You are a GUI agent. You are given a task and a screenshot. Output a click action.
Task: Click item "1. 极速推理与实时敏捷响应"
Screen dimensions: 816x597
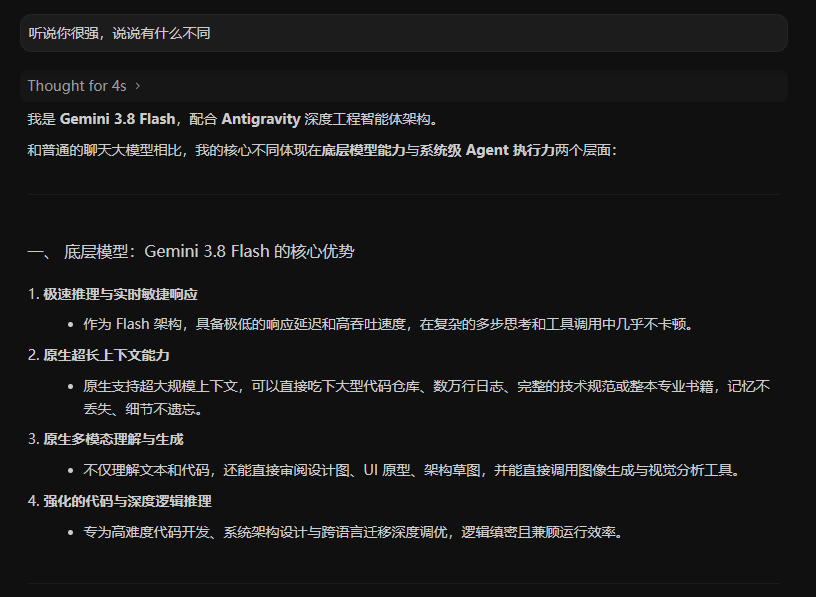tap(113, 294)
